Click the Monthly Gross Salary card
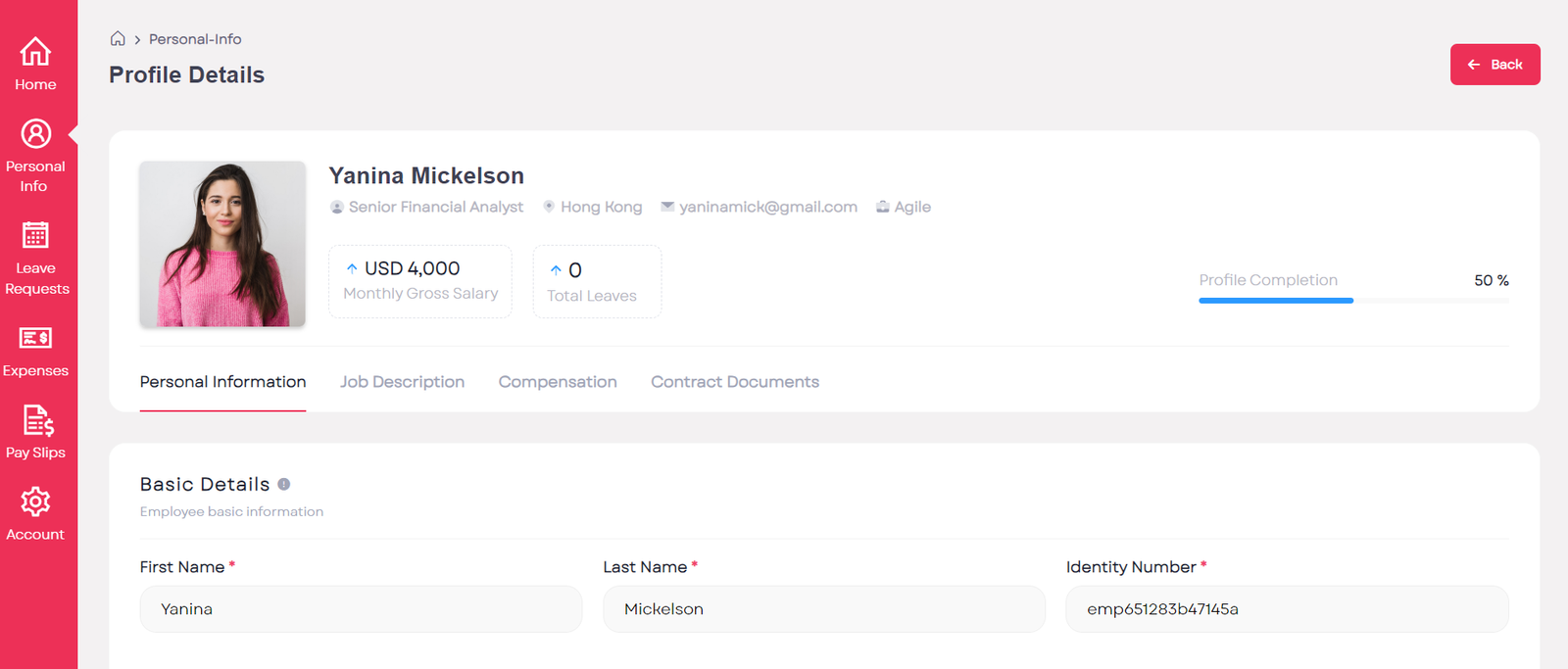Image resolution: width=1568 pixels, height=669 pixels. pyautogui.click(x=419, y=281)
